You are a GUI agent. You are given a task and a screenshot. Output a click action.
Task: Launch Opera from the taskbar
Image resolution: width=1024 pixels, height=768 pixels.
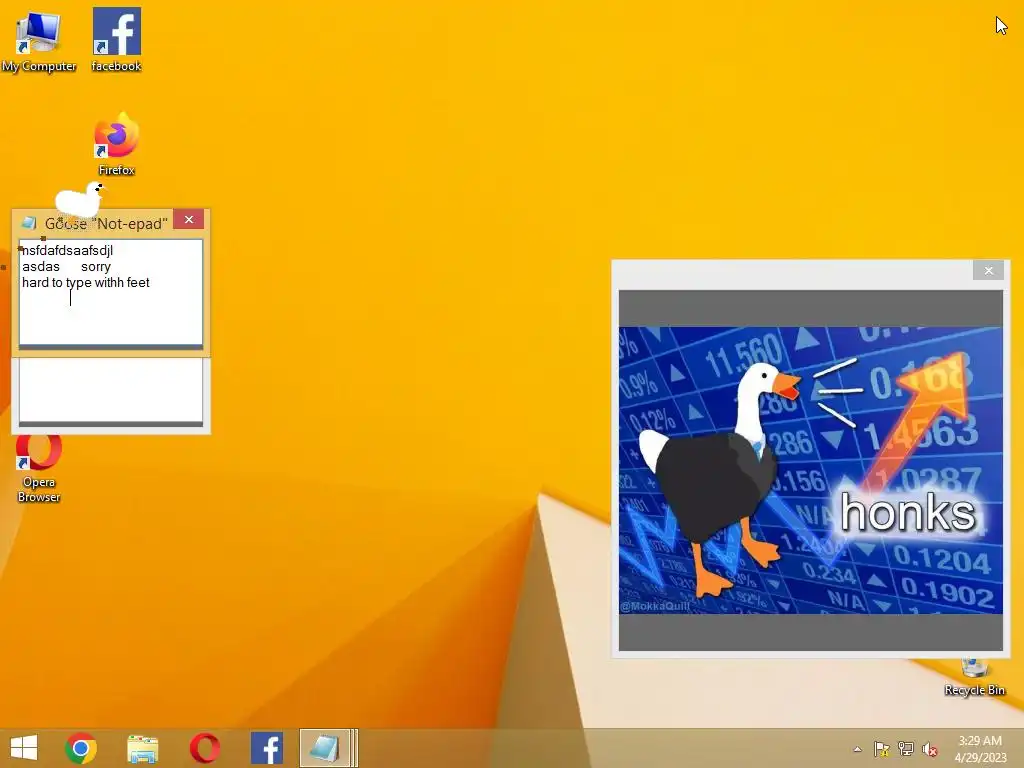[204, 748]
